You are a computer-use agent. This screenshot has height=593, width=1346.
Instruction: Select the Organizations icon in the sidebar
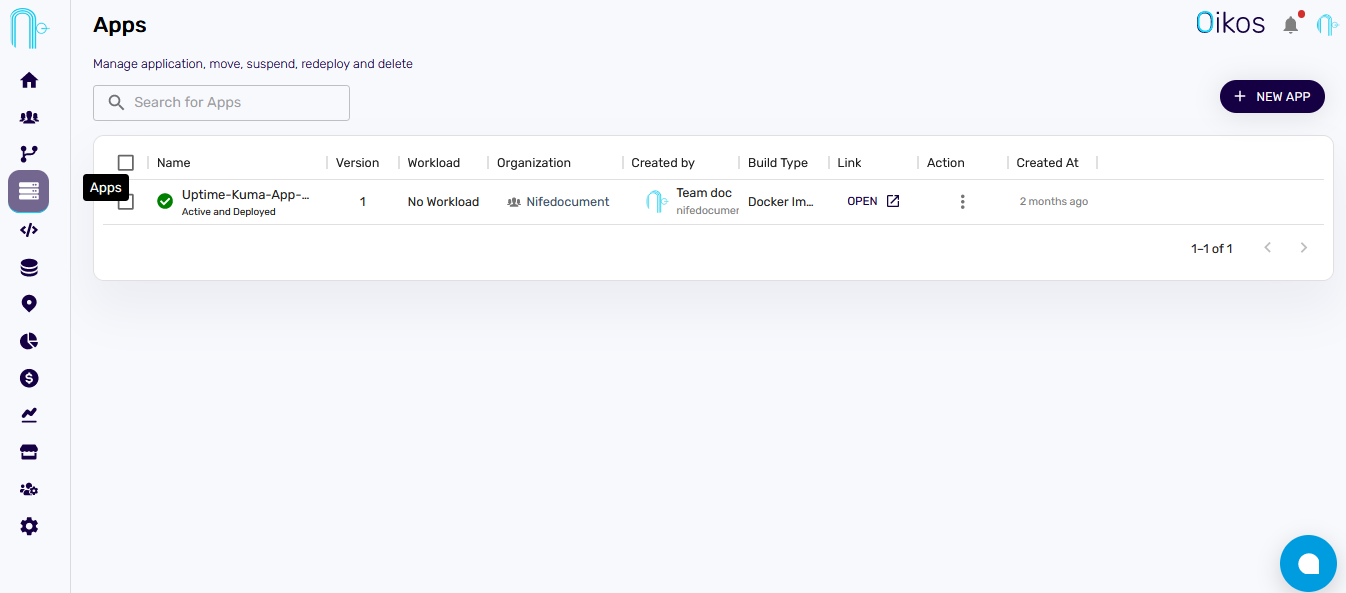[28, 116]
